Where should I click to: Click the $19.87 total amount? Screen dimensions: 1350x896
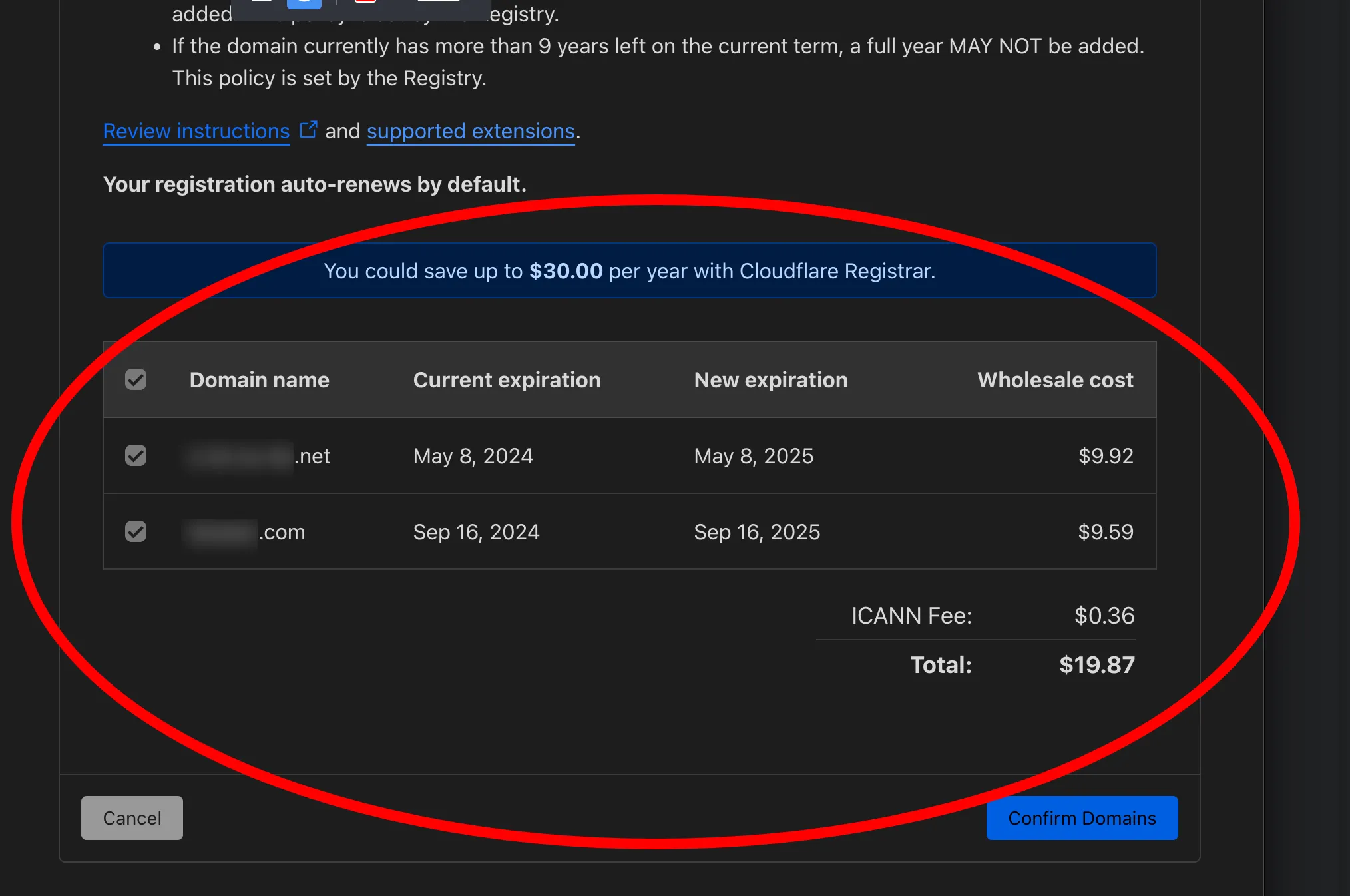1096,664
